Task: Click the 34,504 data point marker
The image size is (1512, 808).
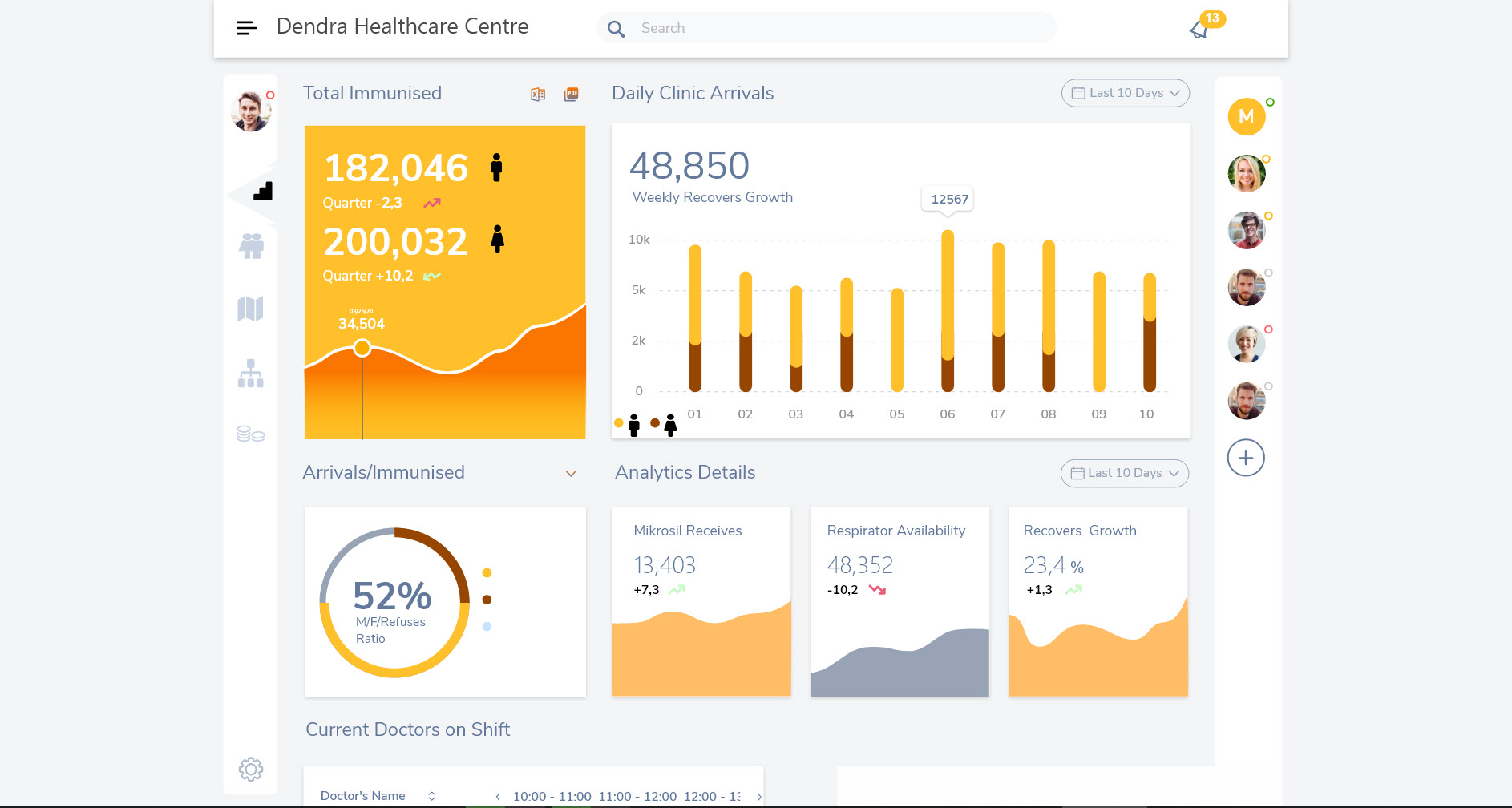Action: pos(362,348)
